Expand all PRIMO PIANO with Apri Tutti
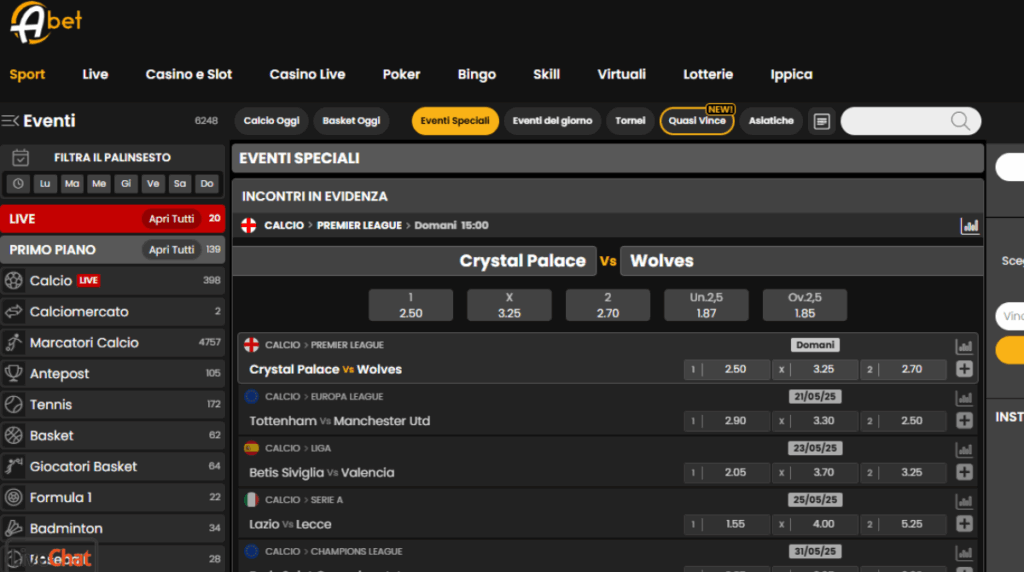This screenshot has height=572, width=1024. [x=171, y=249]
